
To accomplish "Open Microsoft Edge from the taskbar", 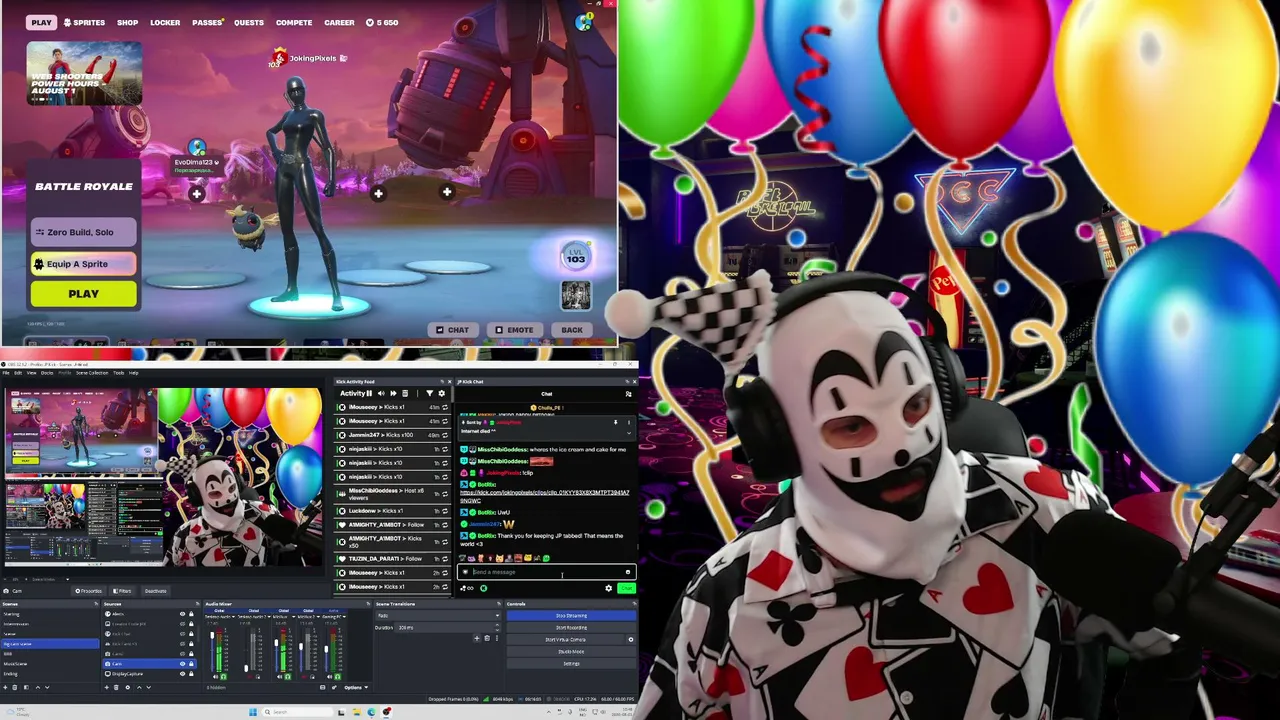I will [371, 712].
